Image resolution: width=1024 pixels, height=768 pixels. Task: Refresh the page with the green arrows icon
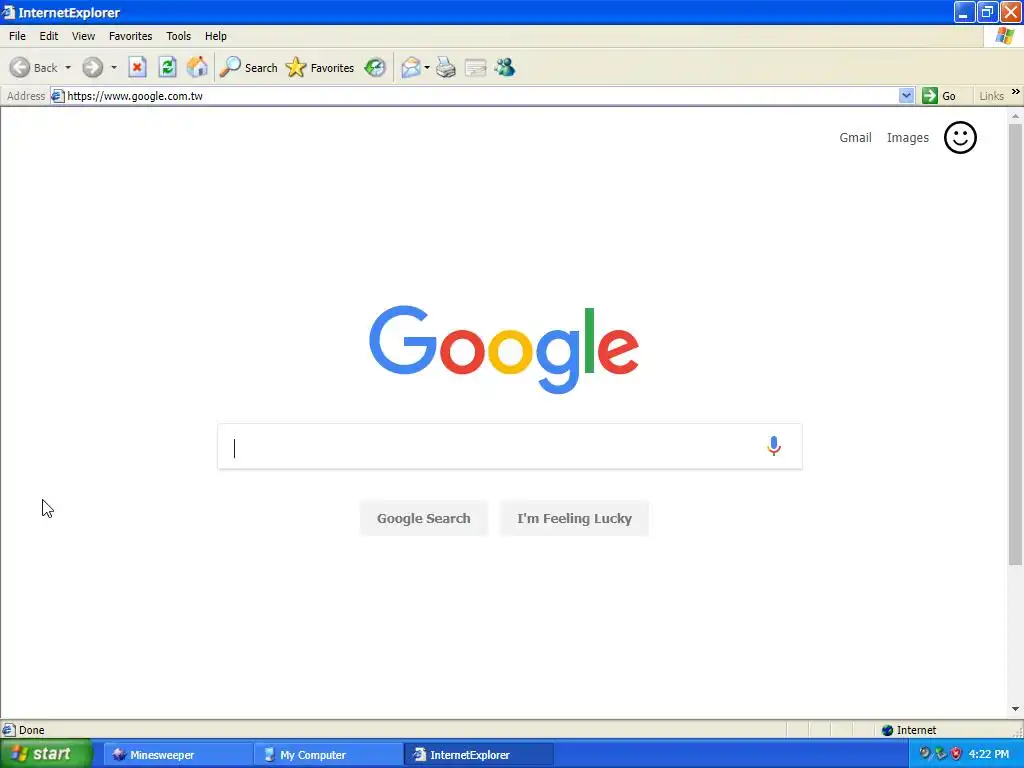pyautogui.click(x=168, y=67)
